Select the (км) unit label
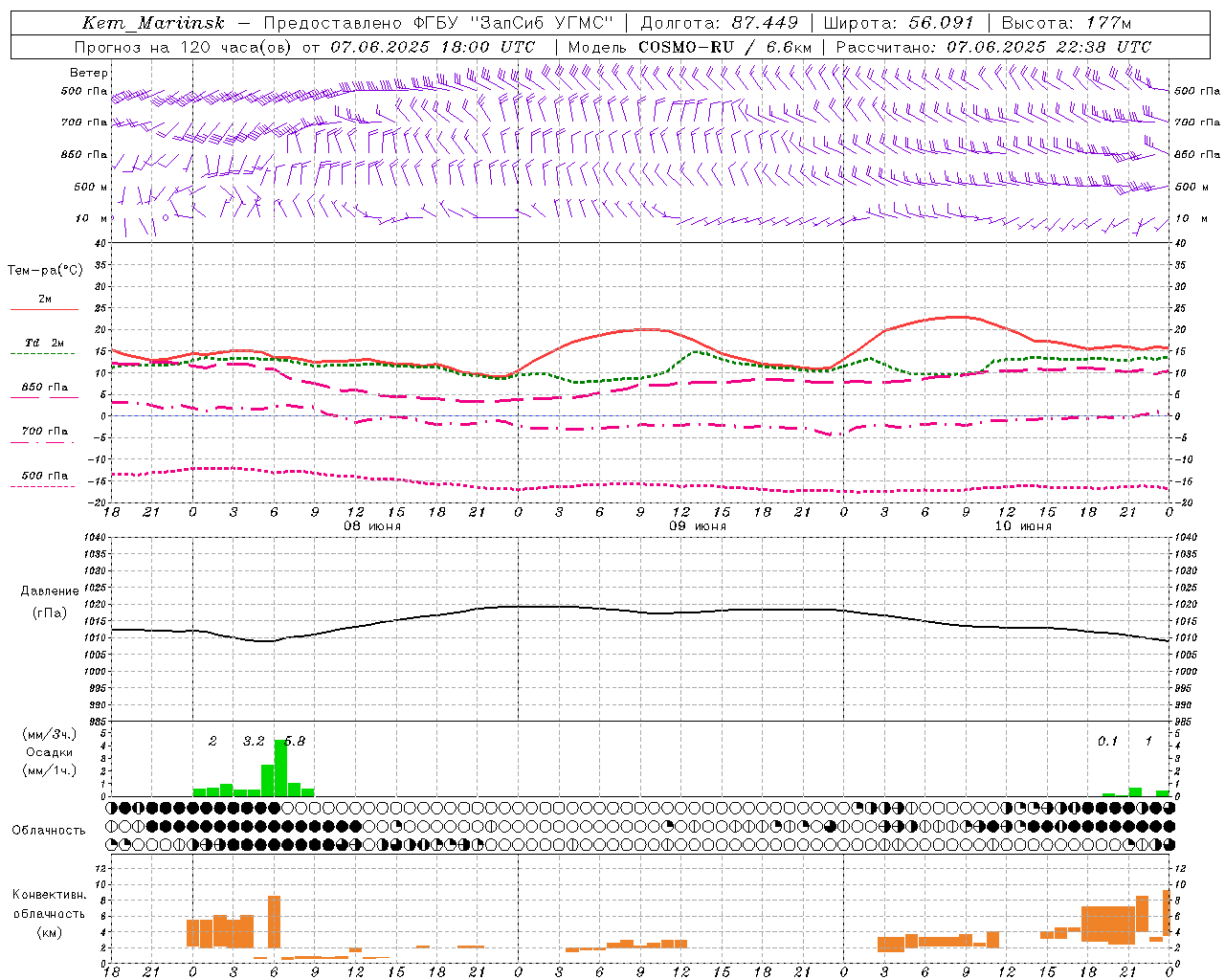Screen dimensions: 1225x980 click(49, 932)
